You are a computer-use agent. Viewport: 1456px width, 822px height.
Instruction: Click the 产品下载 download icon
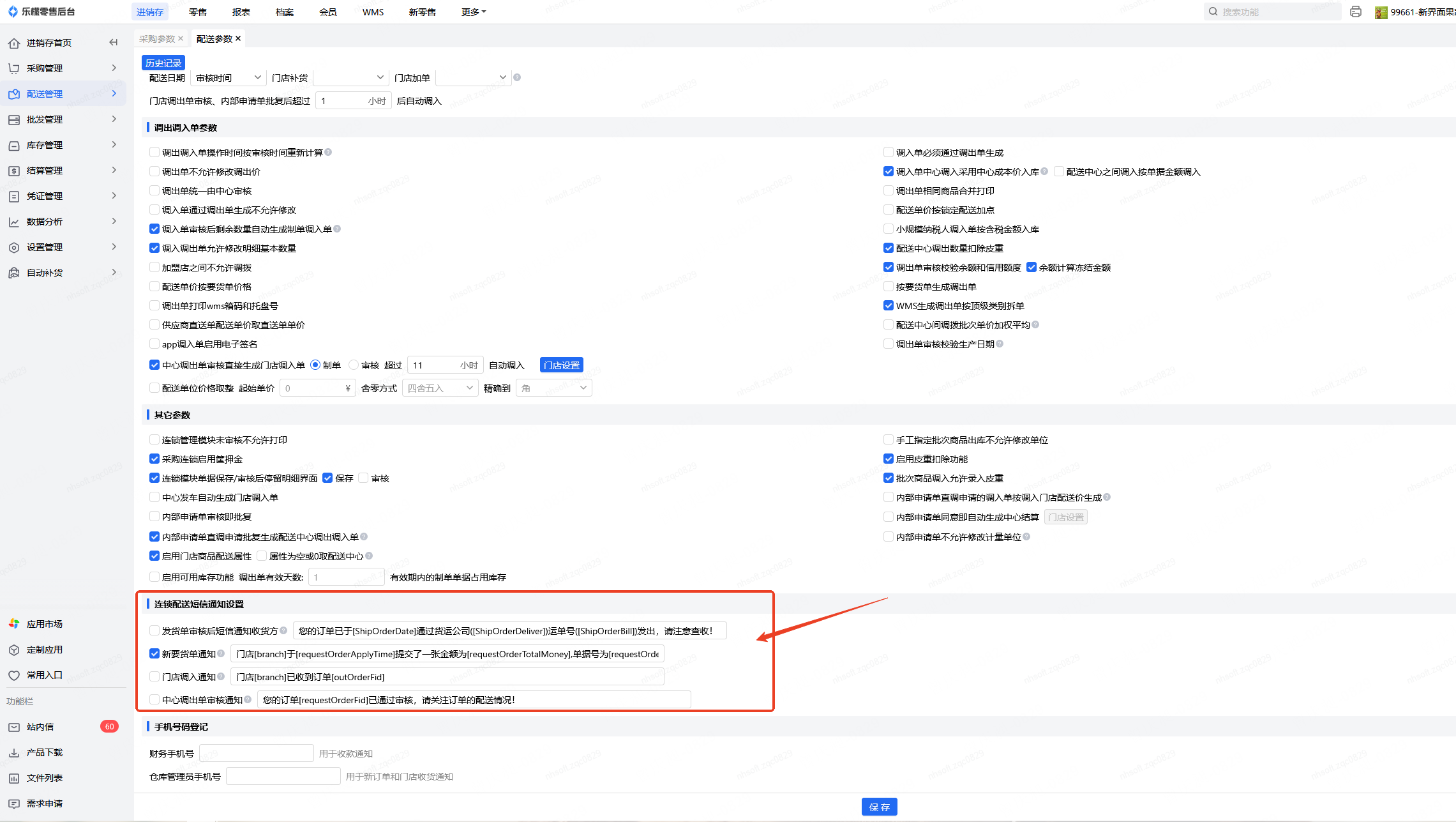(14, 752)
